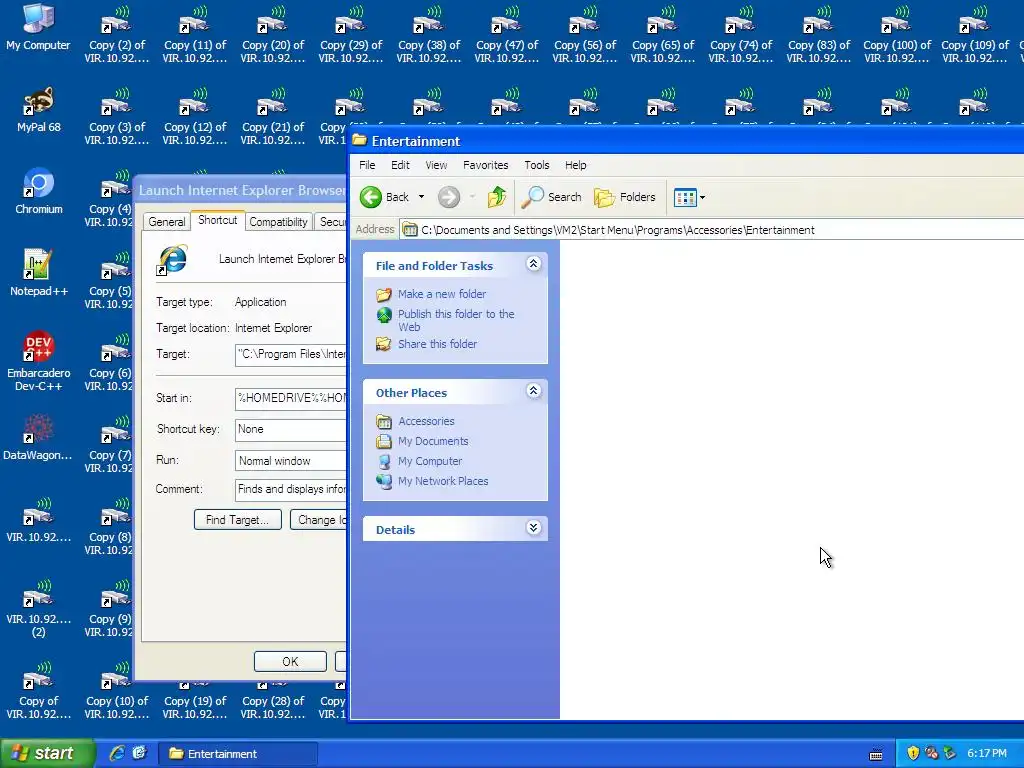Click Entertainment taskbar button
The image size is (1024, 768).
click(238, 754)
